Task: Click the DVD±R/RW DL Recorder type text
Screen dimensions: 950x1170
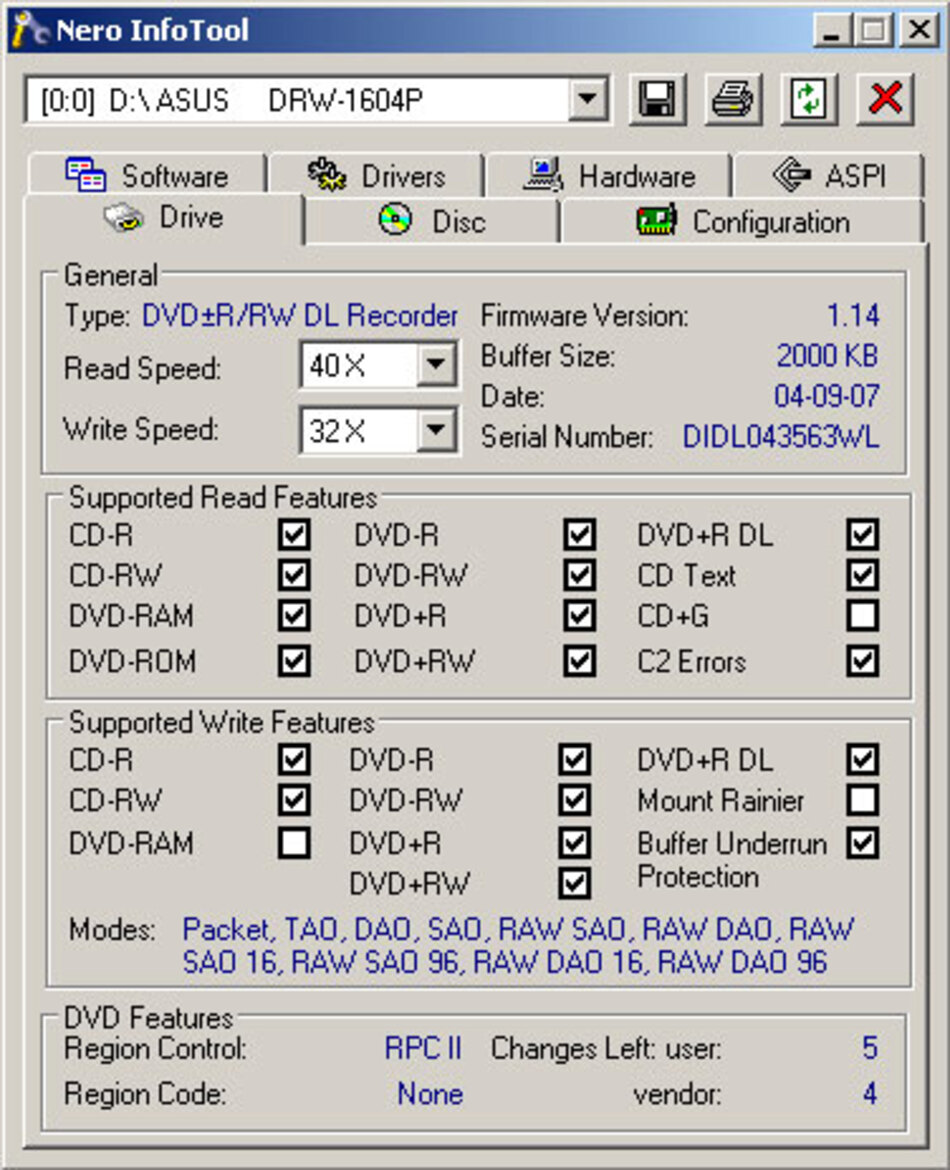Action: [299, 316]
